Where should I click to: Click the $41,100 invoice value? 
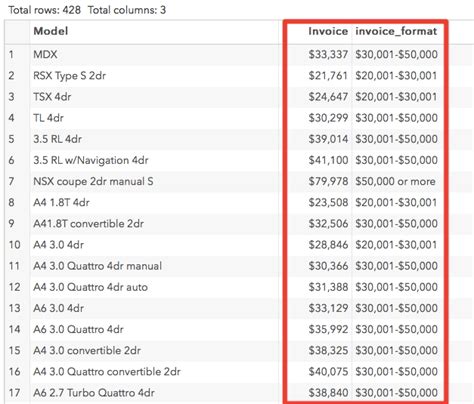(x=328, y=160)
